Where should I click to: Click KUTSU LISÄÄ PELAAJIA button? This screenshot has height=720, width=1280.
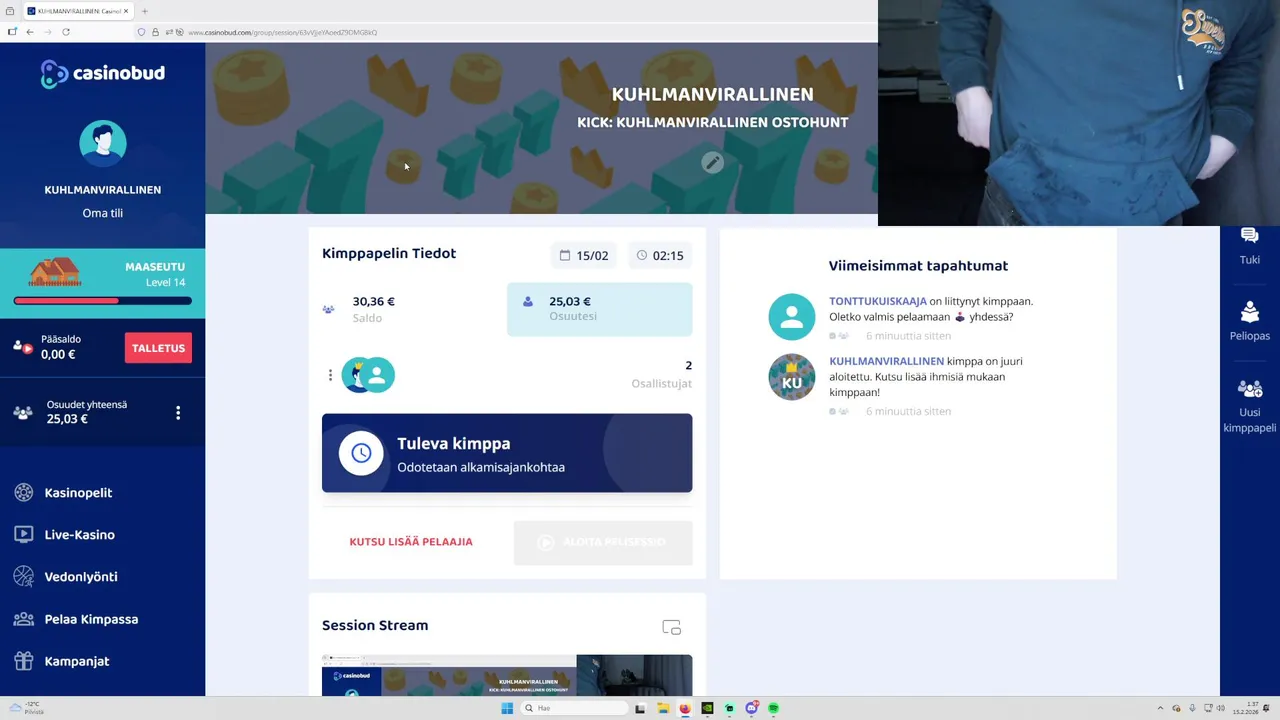(x=411, y=542)
